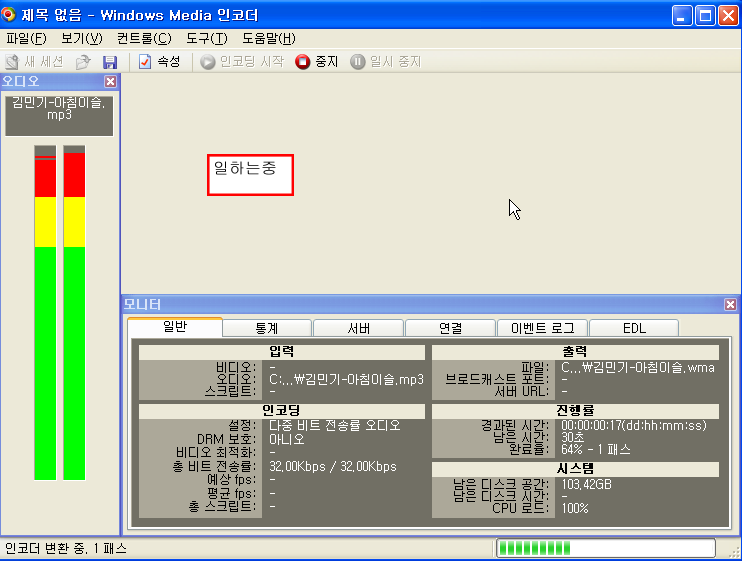Image resolution: width=742 pixels, height=561 pixels.
Task: Switch to the EDL tab
Action: [634, 328]
